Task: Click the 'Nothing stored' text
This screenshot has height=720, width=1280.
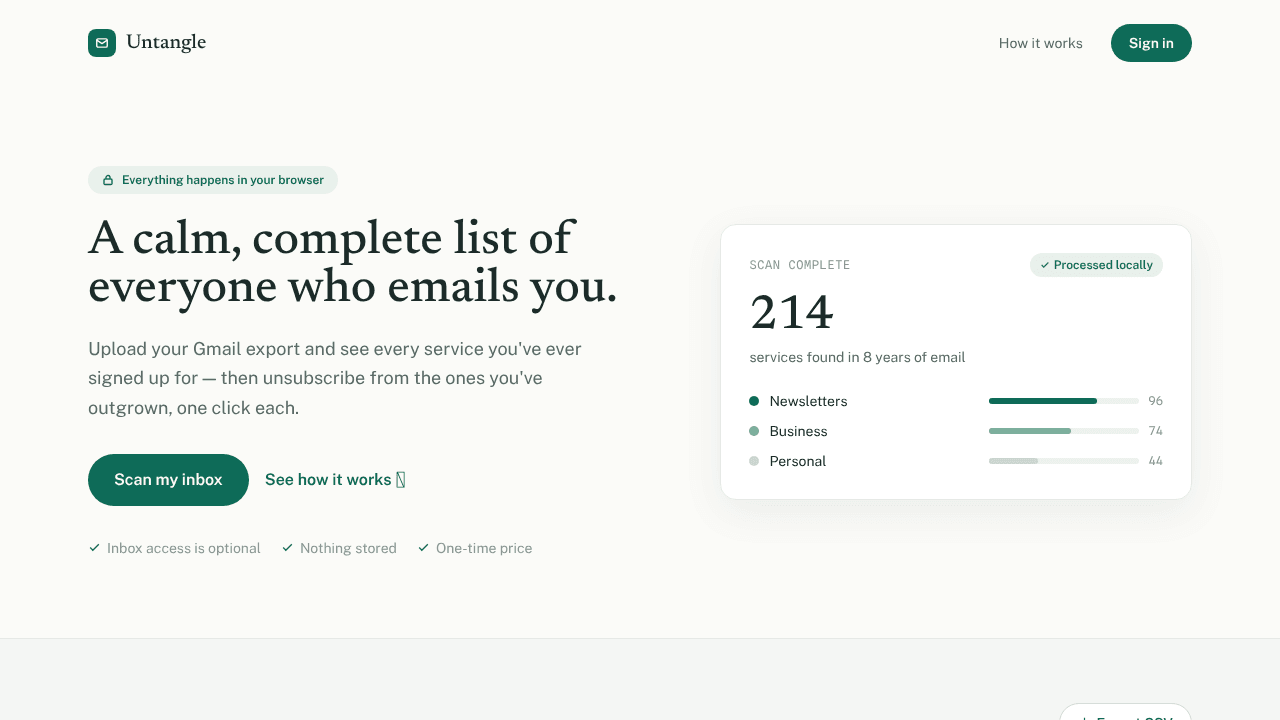Action: pos(348,548)
